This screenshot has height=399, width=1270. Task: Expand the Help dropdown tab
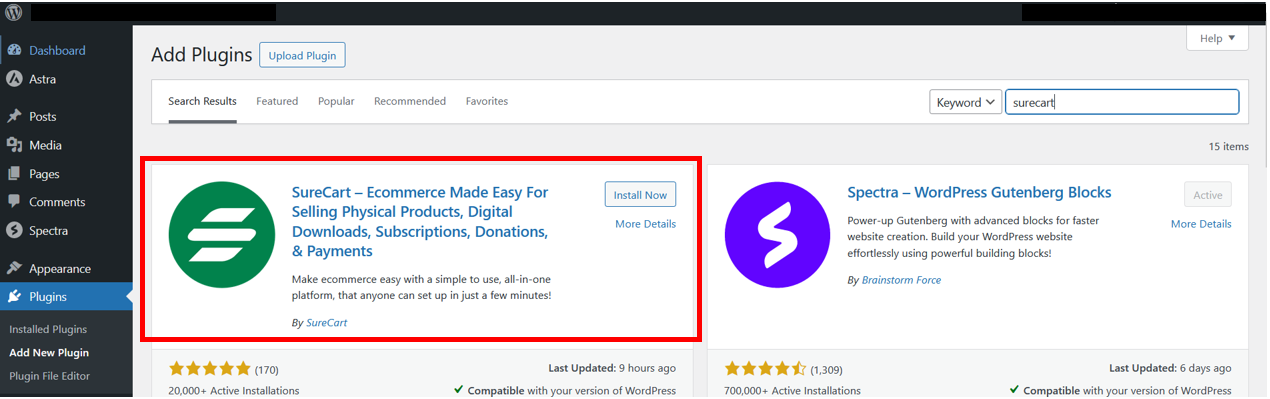tap(1217, 38)
